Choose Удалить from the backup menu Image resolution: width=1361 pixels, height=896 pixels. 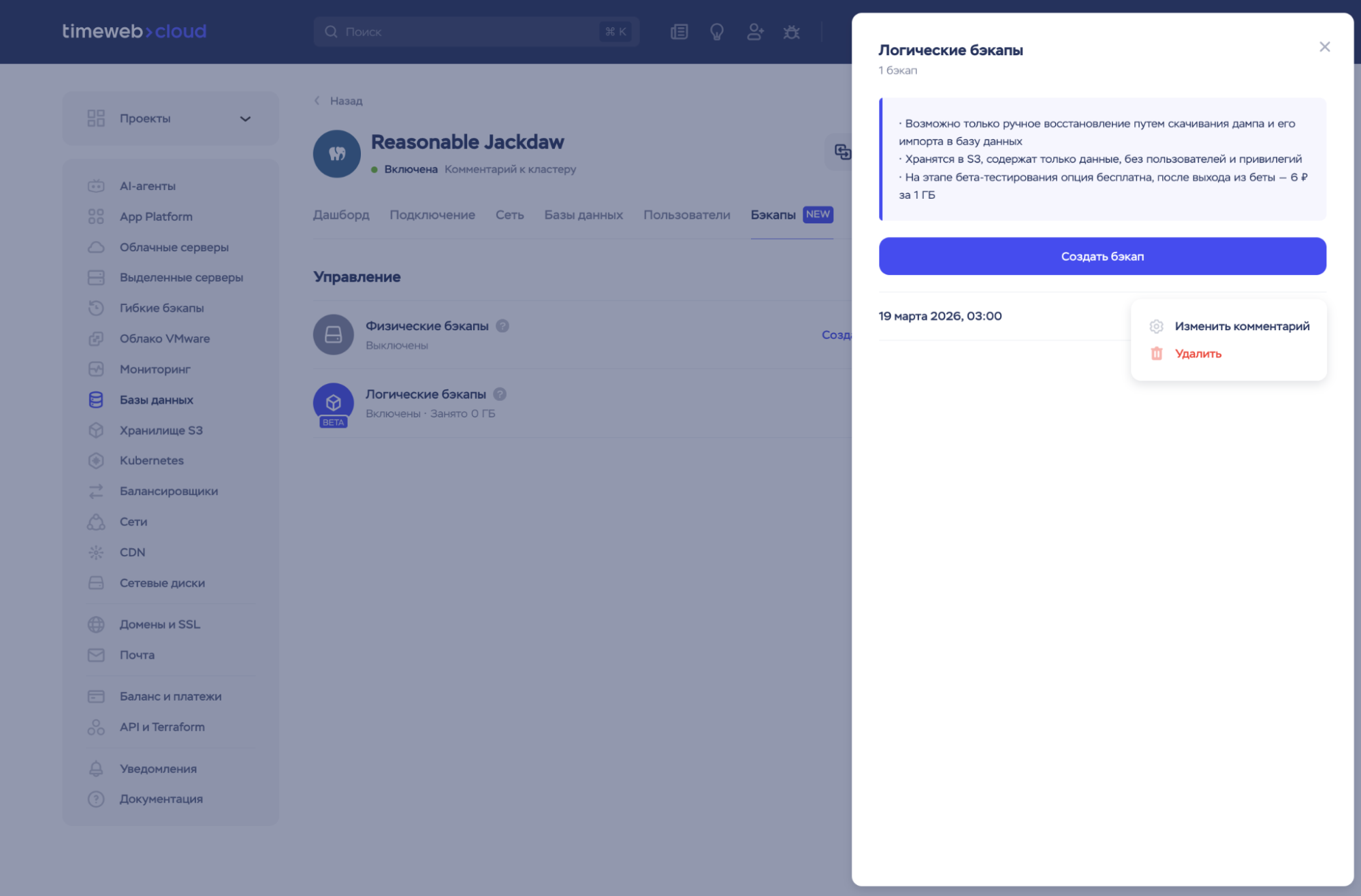(1198, 353)
